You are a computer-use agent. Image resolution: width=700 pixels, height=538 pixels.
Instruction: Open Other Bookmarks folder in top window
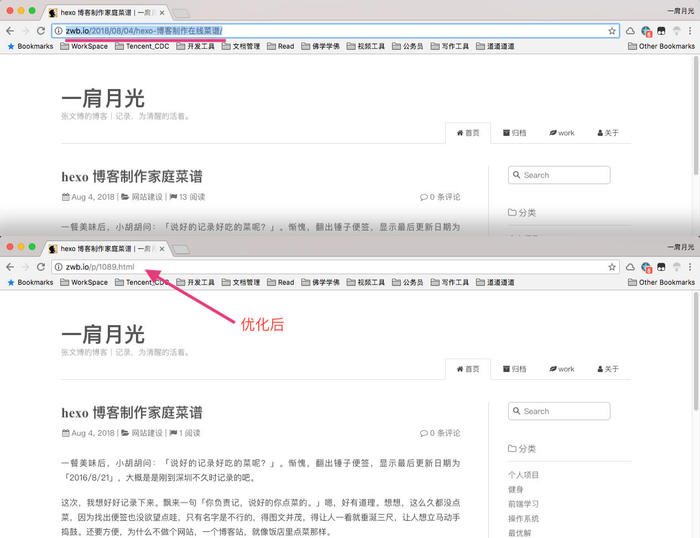661,46
